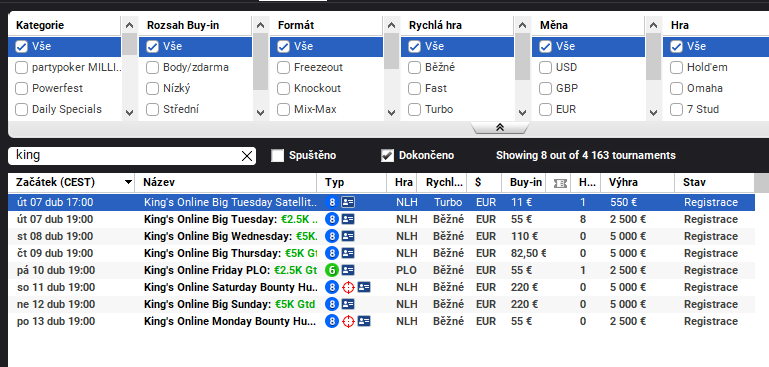Click the 82,50 € buy-in cell
Image resolution: width=769 pixels, height=367 pixels.
pos(528,253)
